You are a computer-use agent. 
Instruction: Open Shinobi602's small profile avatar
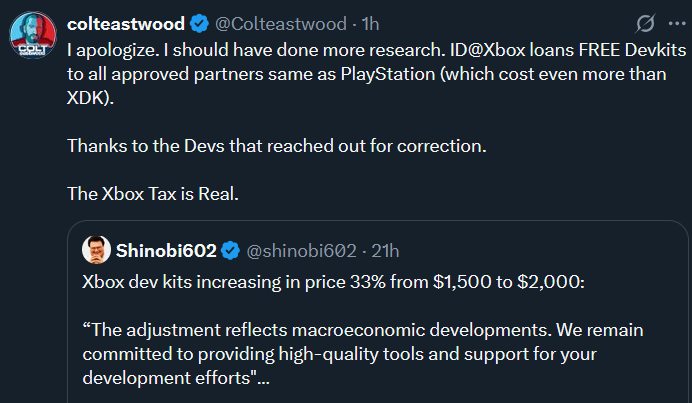(96, 249)
